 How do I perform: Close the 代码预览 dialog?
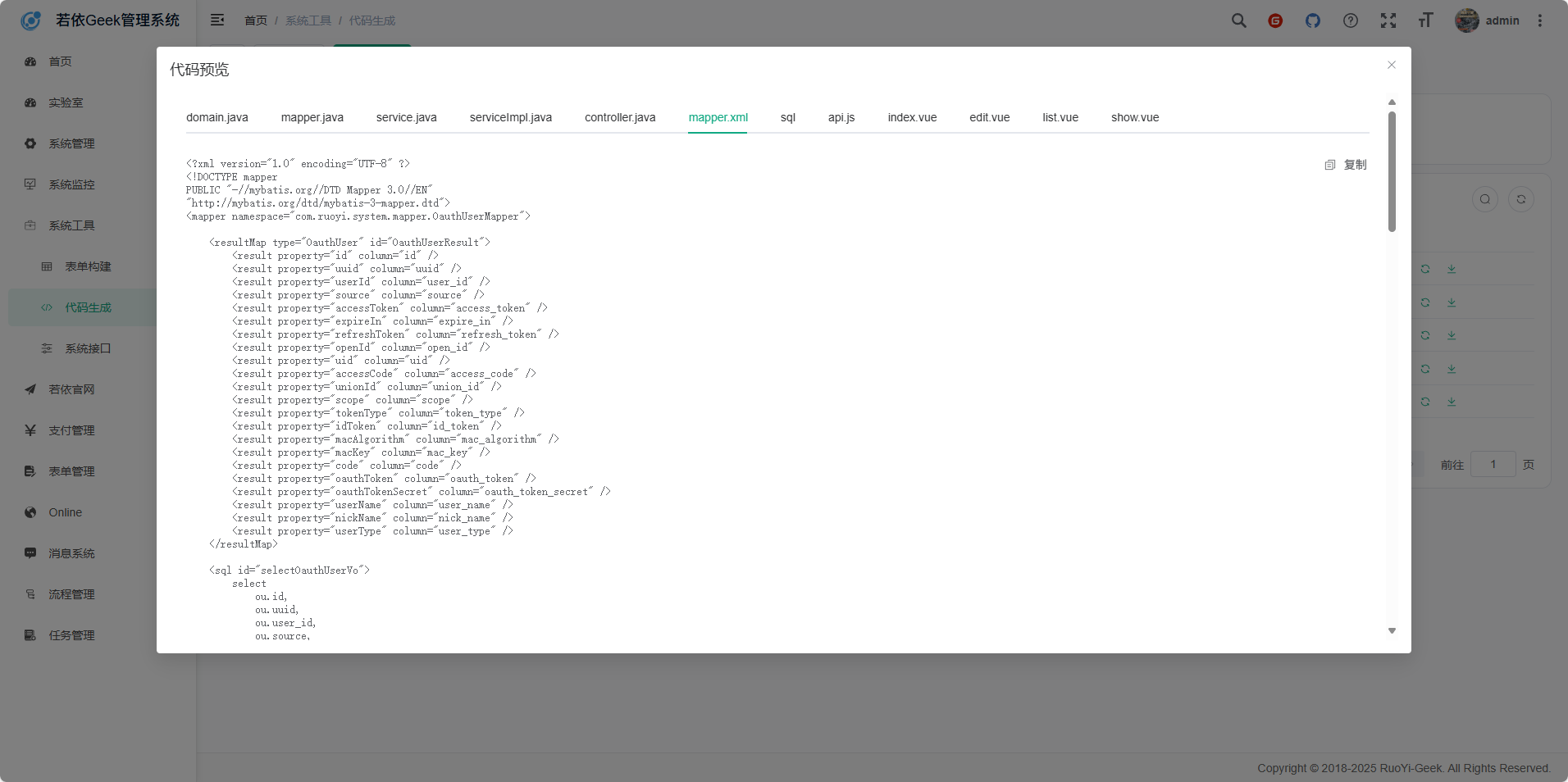coord(1392,65)
